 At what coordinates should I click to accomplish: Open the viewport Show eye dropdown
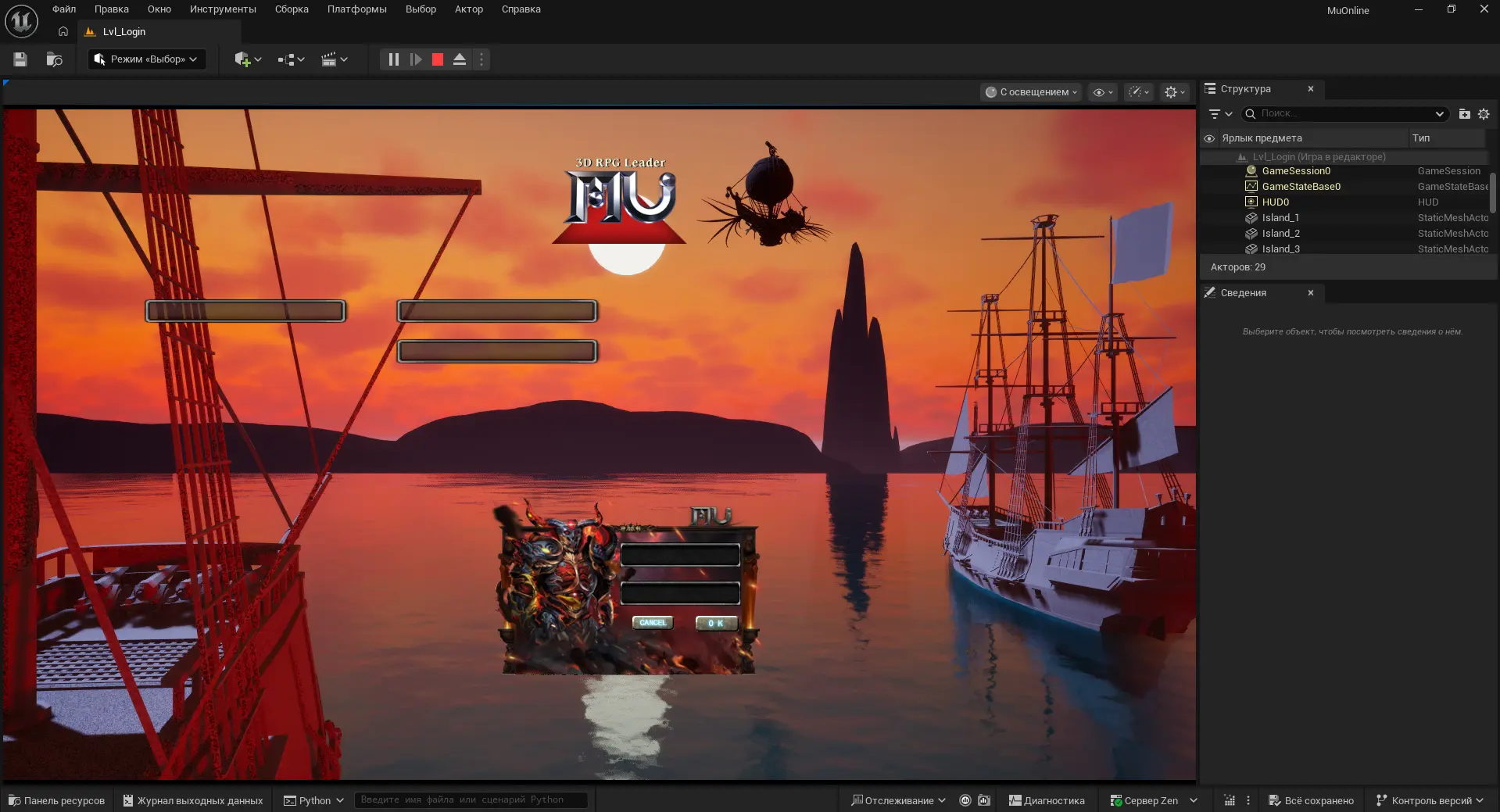coord(1102,92)
